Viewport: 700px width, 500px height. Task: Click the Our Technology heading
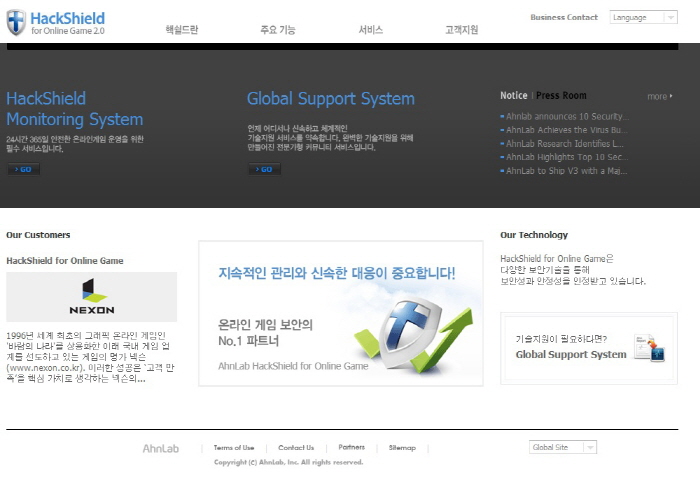pos(534,235)
